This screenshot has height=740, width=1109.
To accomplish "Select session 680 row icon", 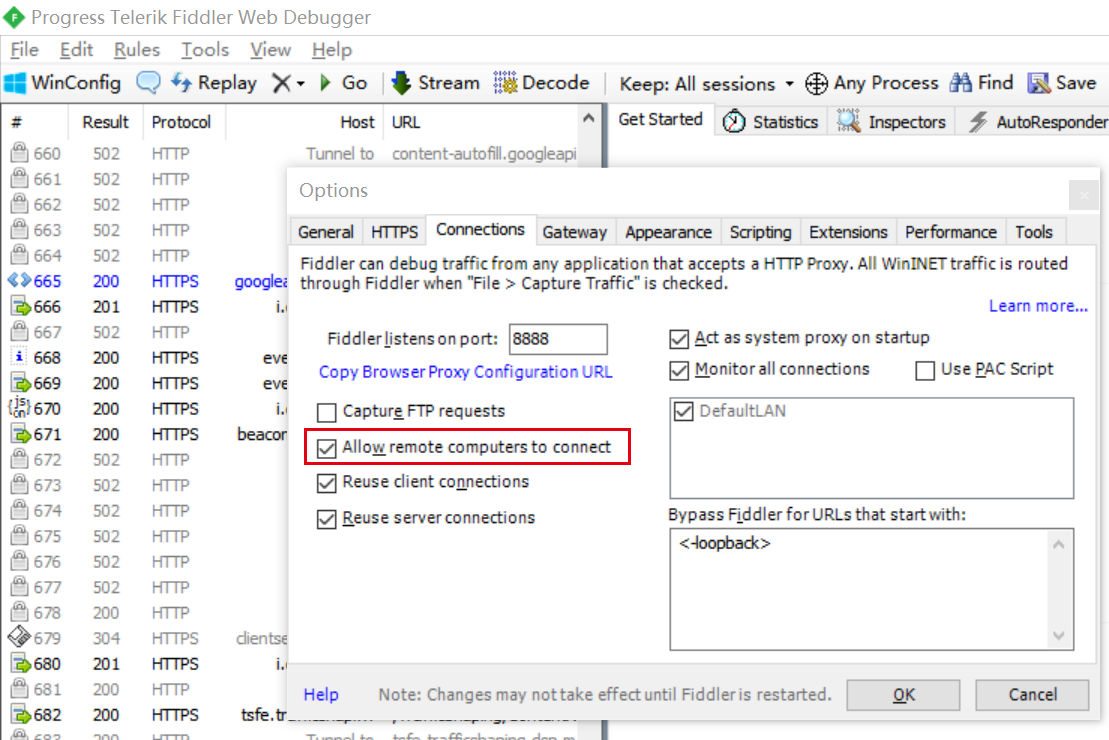I will pos(21,664).
